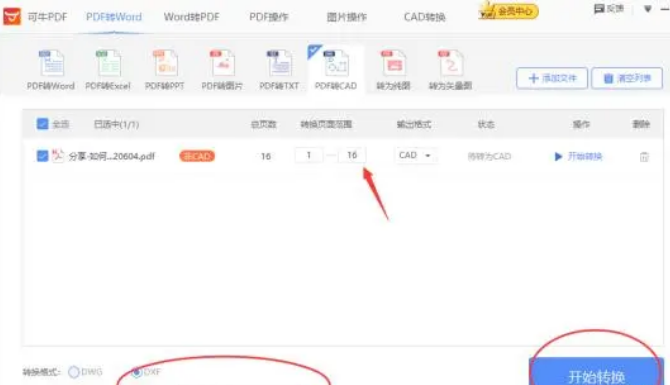
Task: Select the DWG format radio button
Action: tap(73, 372)
